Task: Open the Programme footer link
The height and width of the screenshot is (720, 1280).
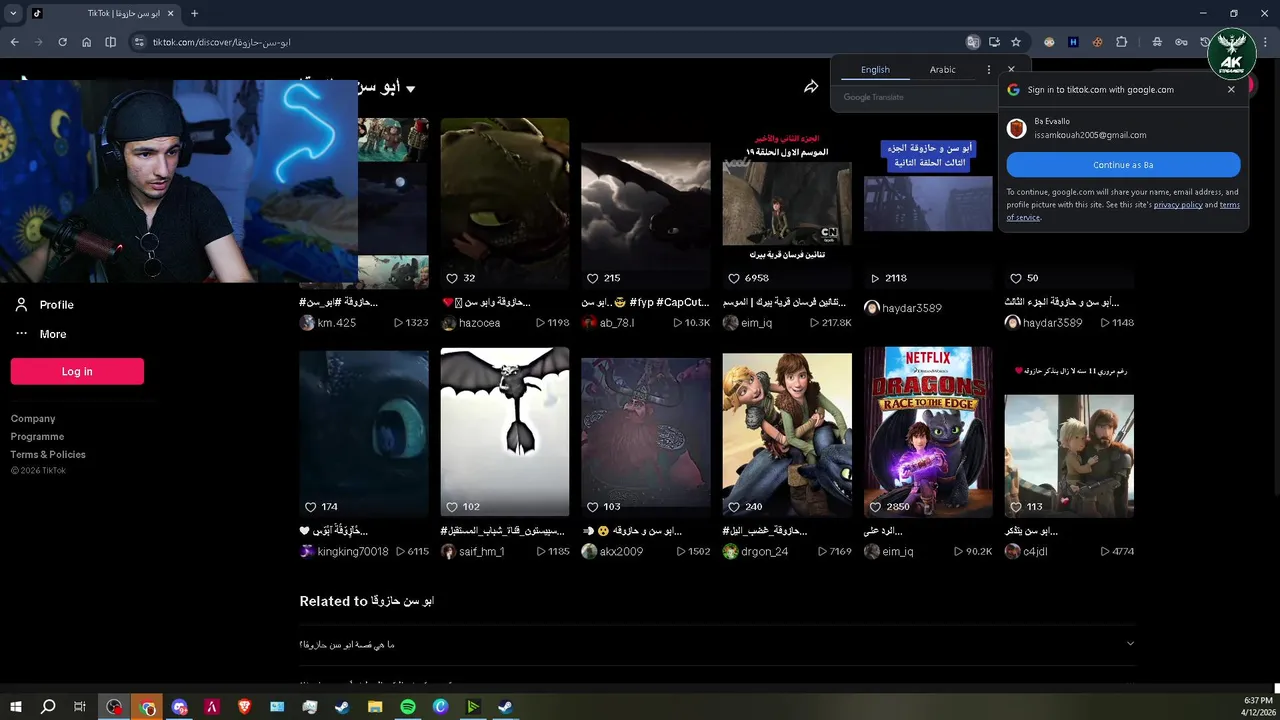Action: 37,437
